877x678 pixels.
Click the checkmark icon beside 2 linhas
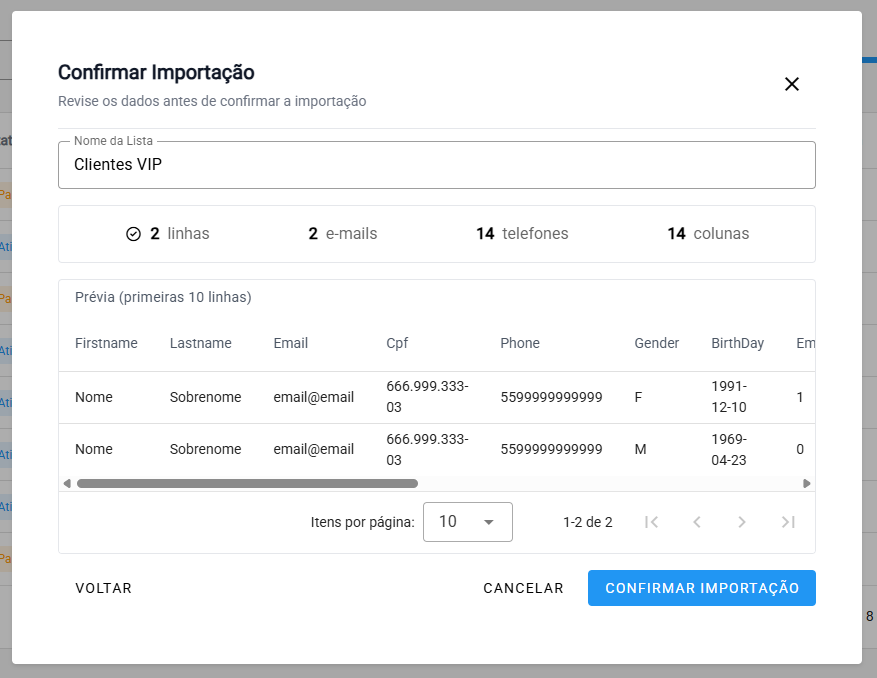tap(134, 234)
